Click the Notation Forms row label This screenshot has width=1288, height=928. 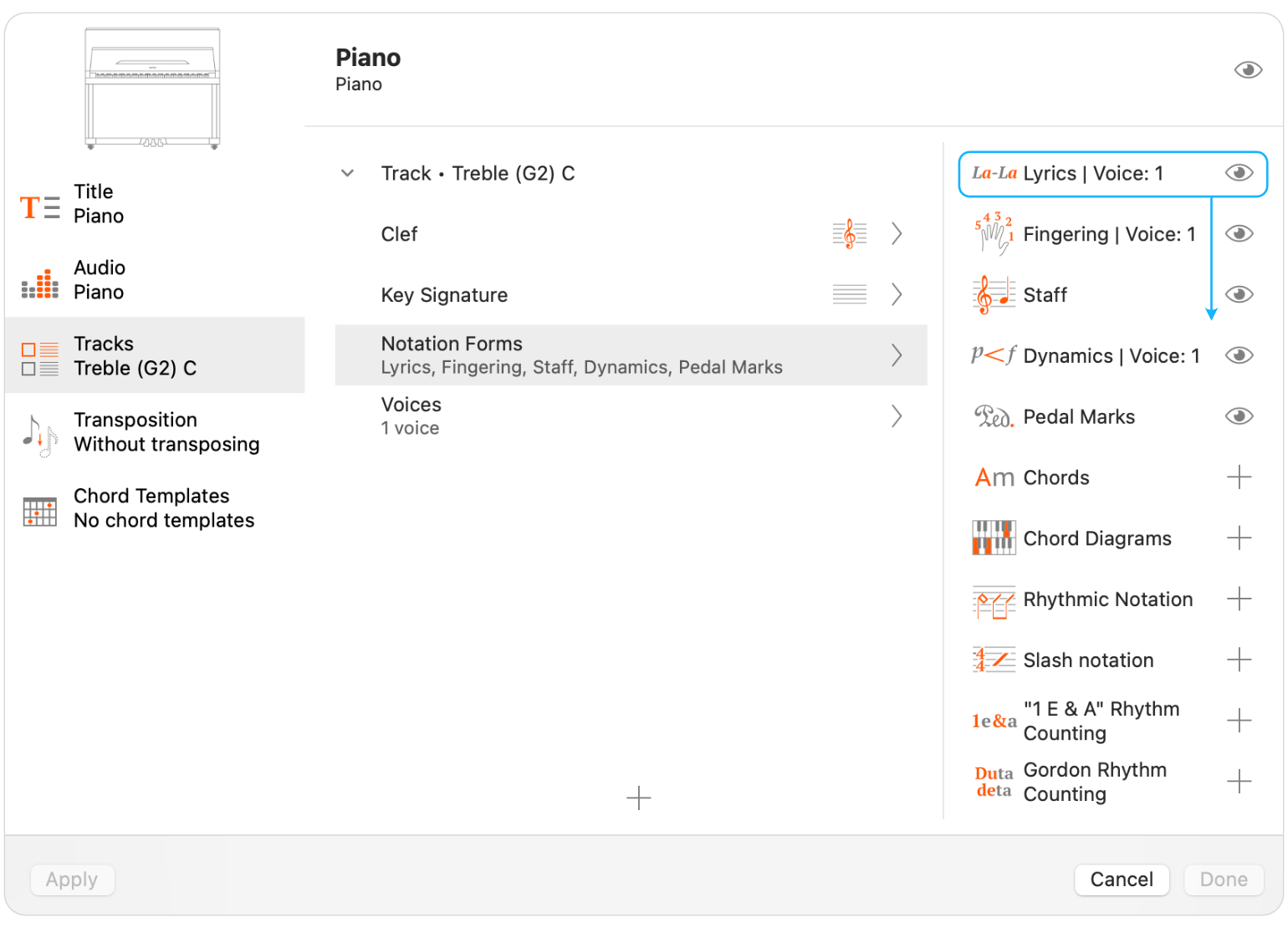tap(452, 344)
